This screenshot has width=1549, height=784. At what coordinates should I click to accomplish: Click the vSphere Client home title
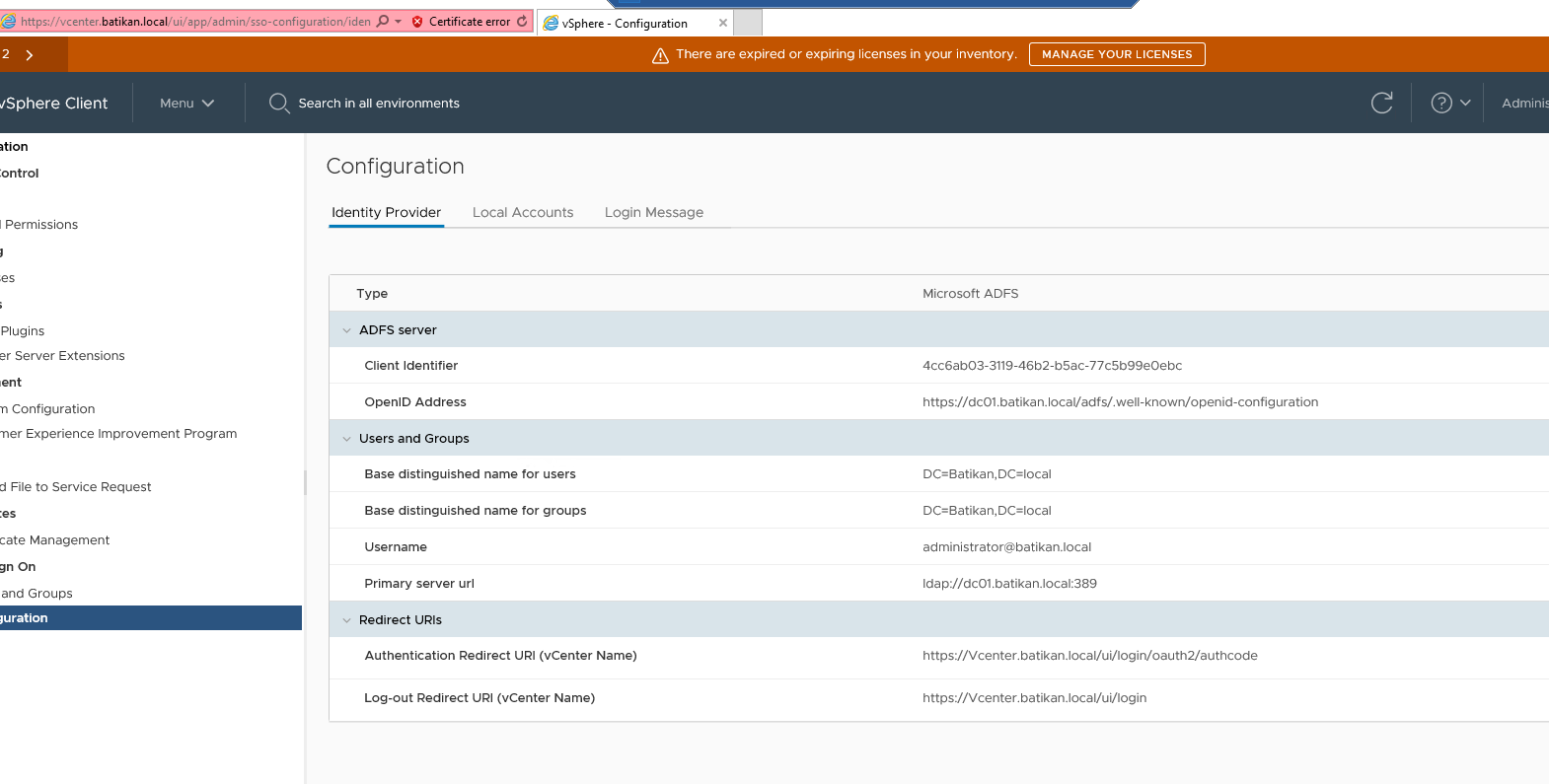point(53,103)
